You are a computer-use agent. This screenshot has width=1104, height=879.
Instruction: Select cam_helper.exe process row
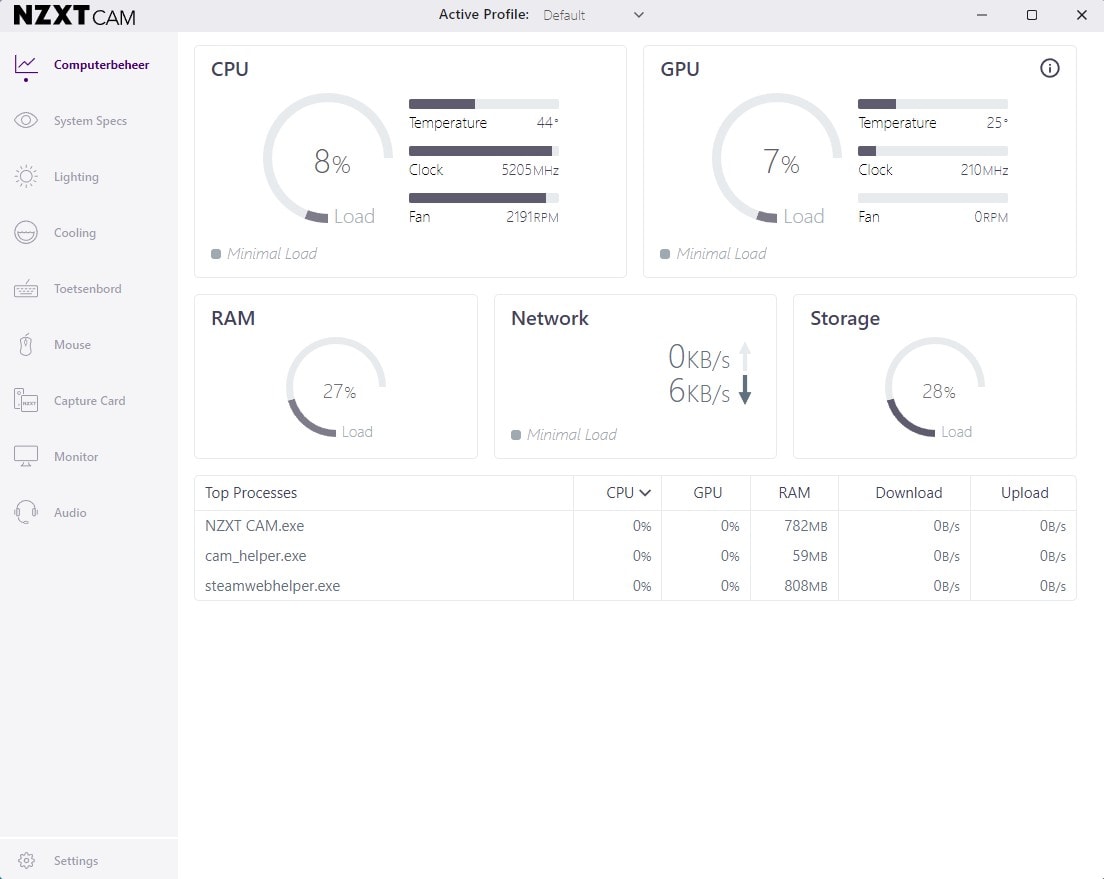pos(635,556)
